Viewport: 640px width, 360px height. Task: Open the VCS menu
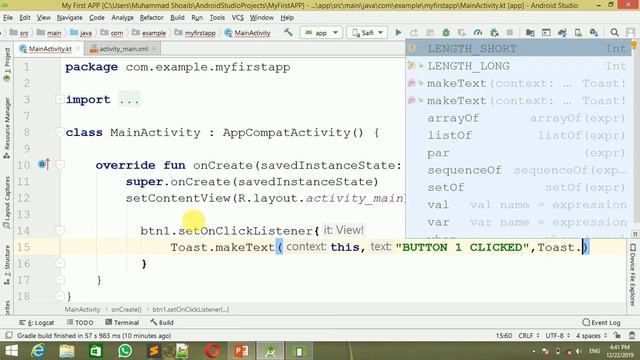[x=238, y=18]
